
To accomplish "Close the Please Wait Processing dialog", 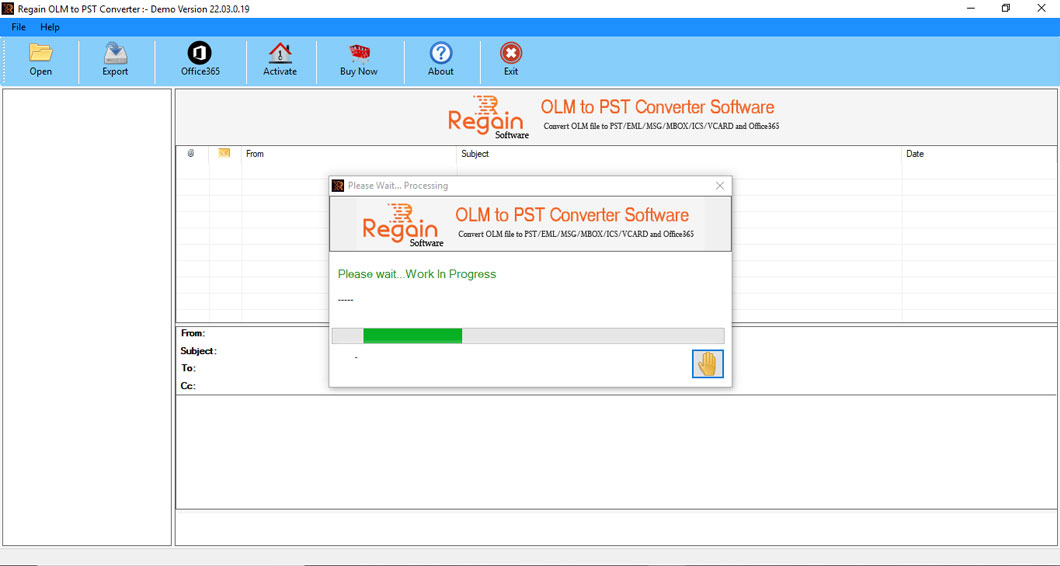I will (720, 185).
